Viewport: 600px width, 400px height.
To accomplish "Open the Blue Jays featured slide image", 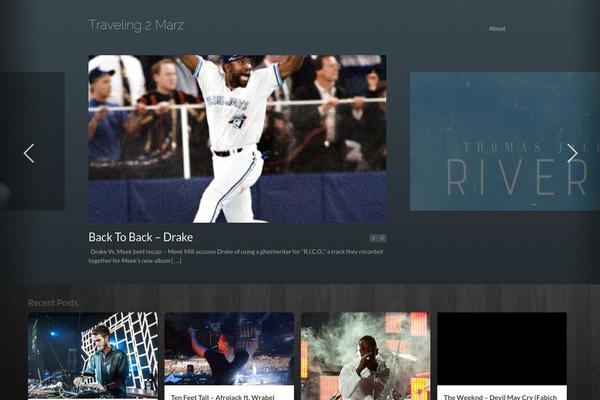I will (237, 139).
